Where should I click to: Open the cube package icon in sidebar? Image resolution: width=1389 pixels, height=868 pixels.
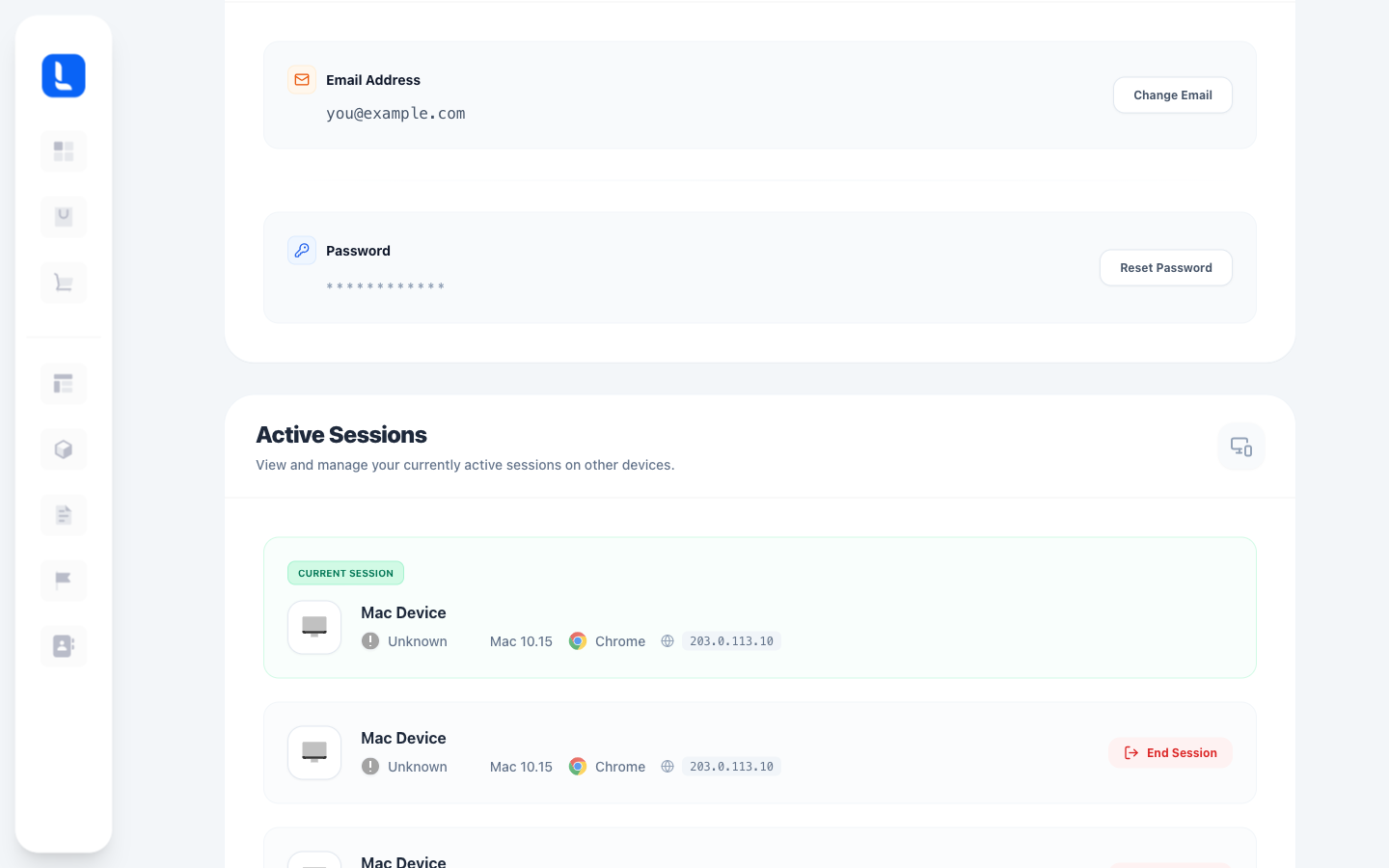64,449
